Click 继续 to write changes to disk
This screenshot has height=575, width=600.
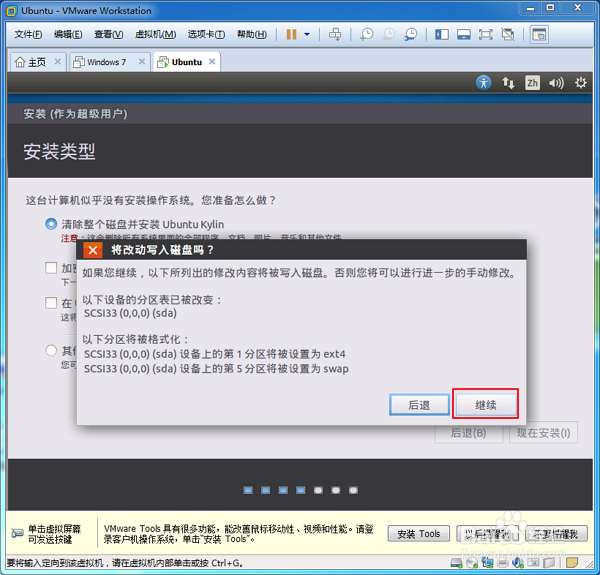pyautogui.click(x=485, y=404)
